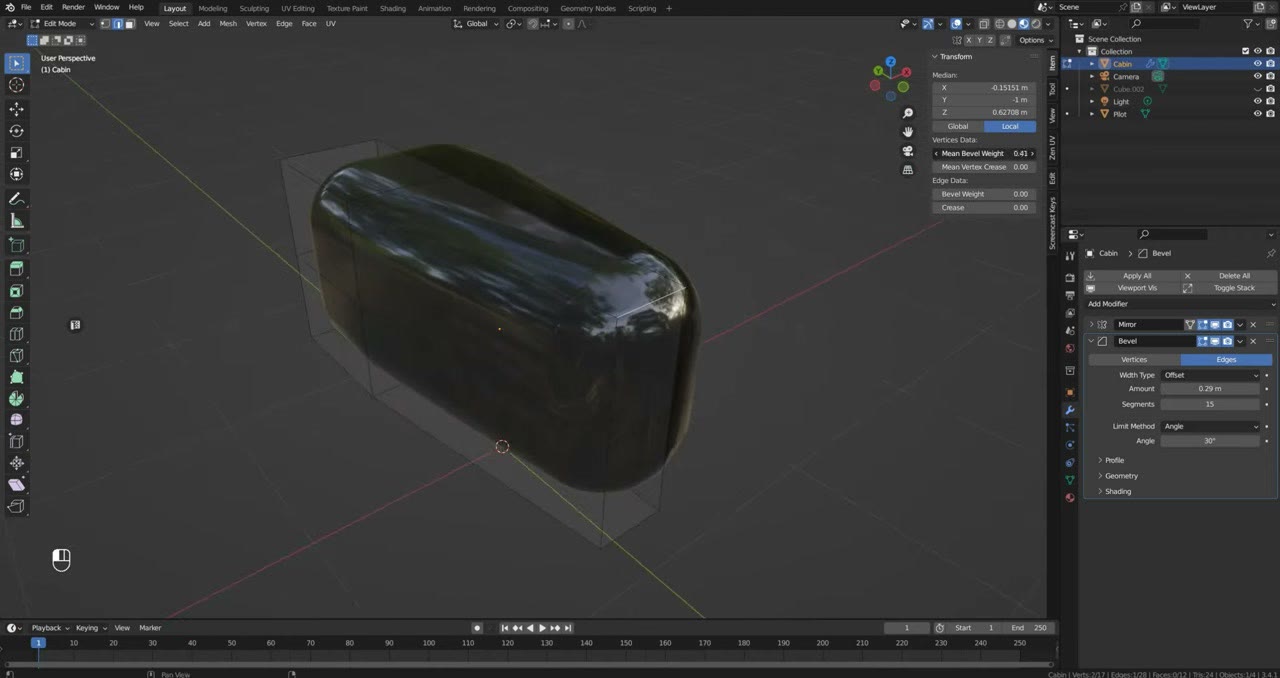Select Vertices affect mode in Bevel

(1134, 359)
